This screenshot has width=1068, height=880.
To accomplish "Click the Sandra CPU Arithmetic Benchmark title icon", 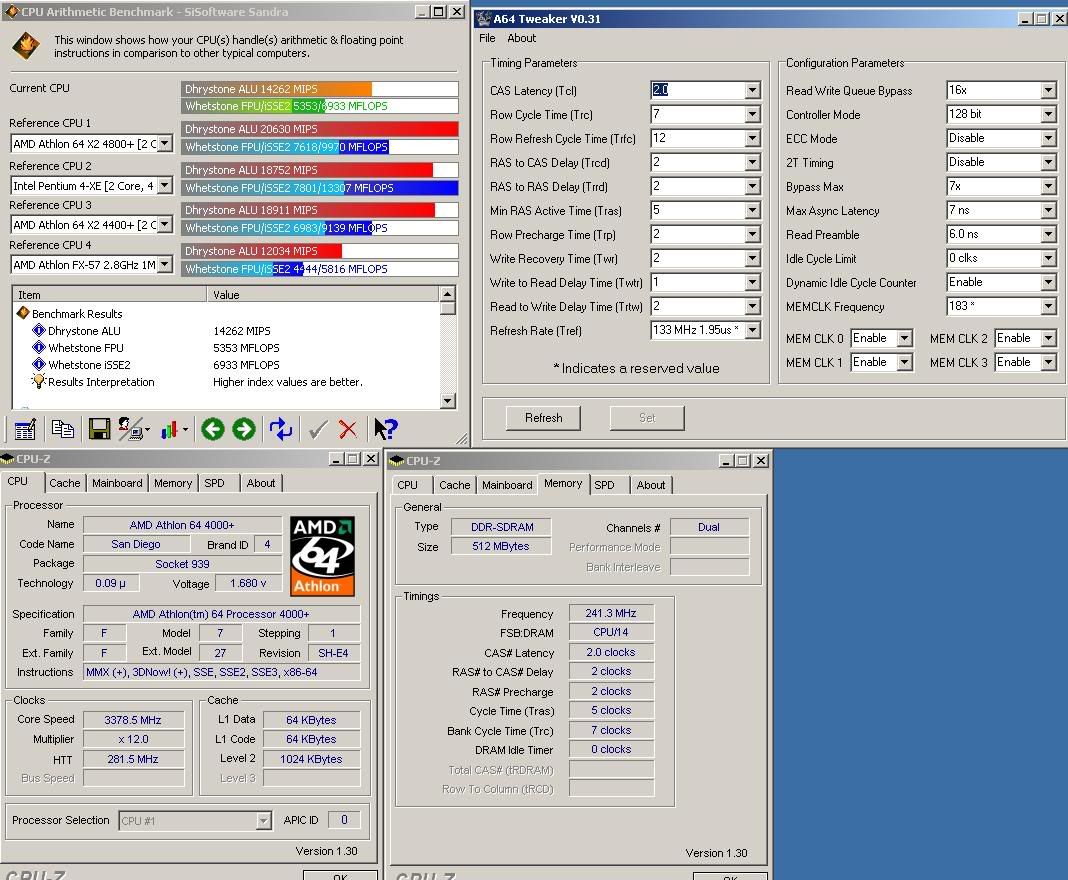I will pos(12,12).
